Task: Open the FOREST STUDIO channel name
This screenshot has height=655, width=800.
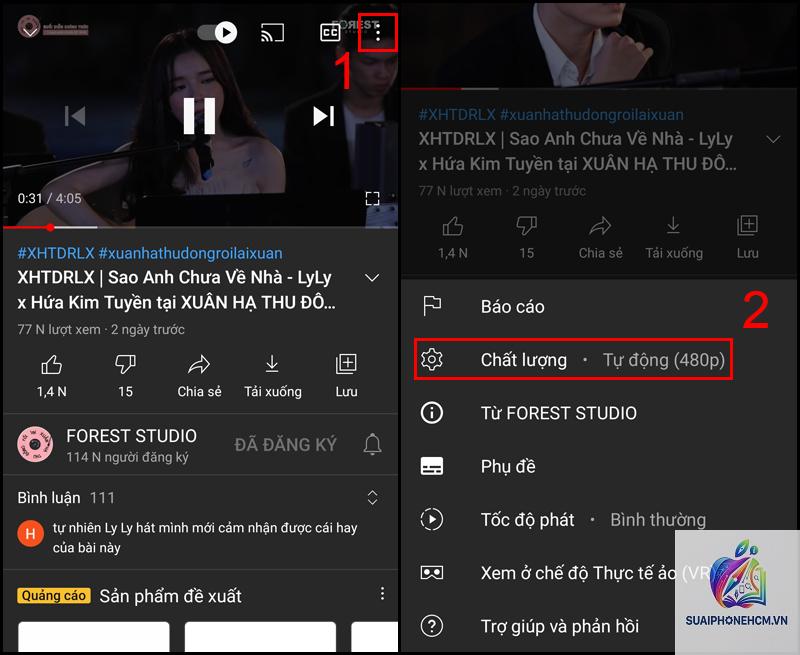Action: [131, 436]
